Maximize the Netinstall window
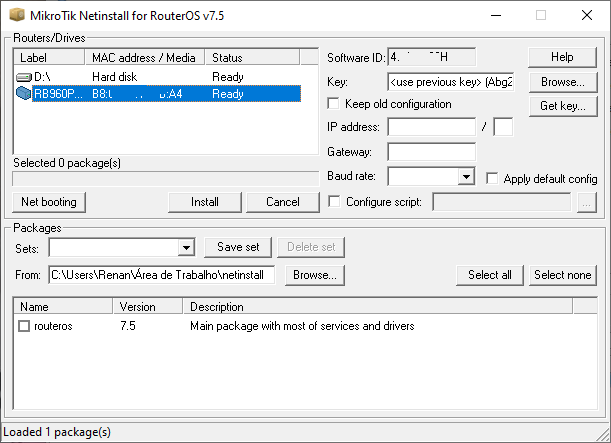611x443 pixels. point(541,16)
